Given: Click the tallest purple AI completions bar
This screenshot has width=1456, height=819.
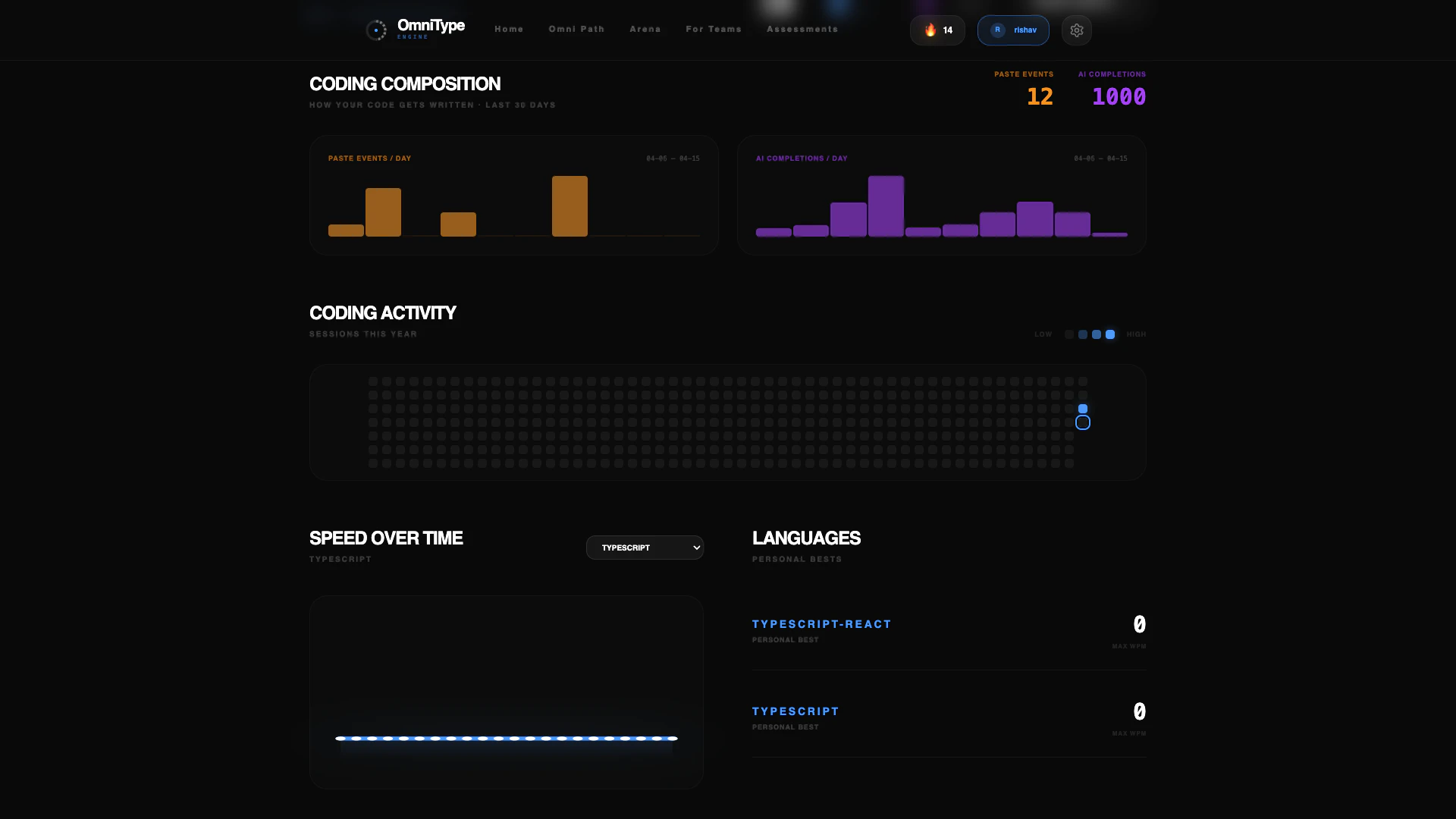Looking at the screenshot, I should 886,205.
